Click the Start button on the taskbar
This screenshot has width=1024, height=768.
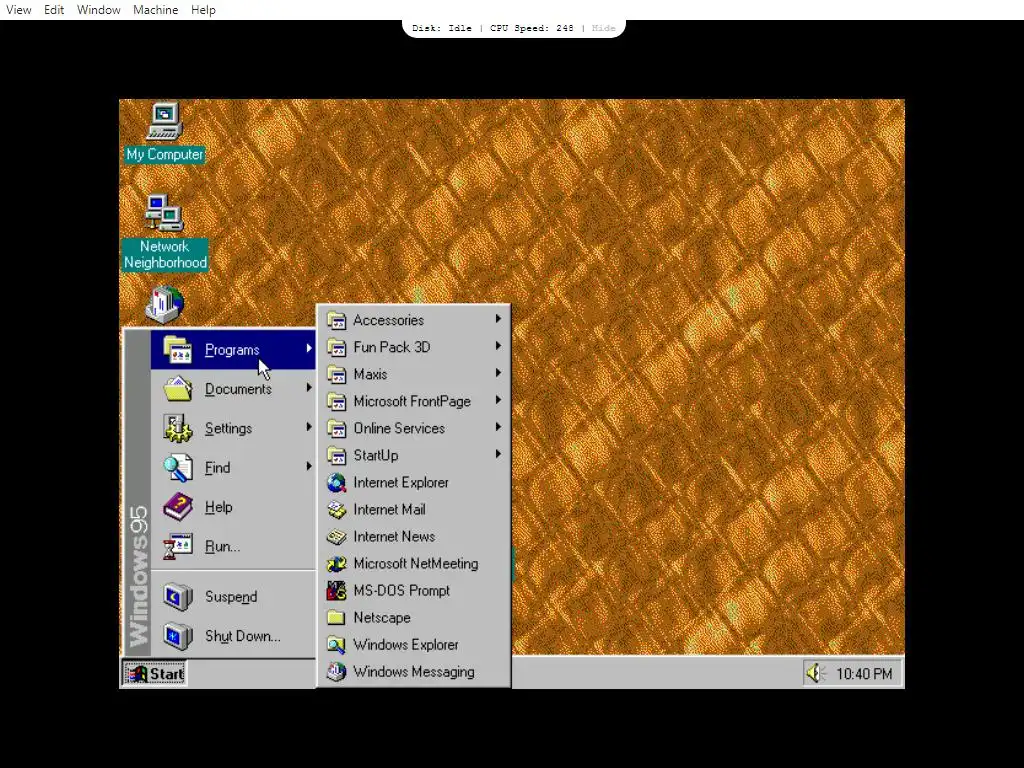click(x=155, y=674)
